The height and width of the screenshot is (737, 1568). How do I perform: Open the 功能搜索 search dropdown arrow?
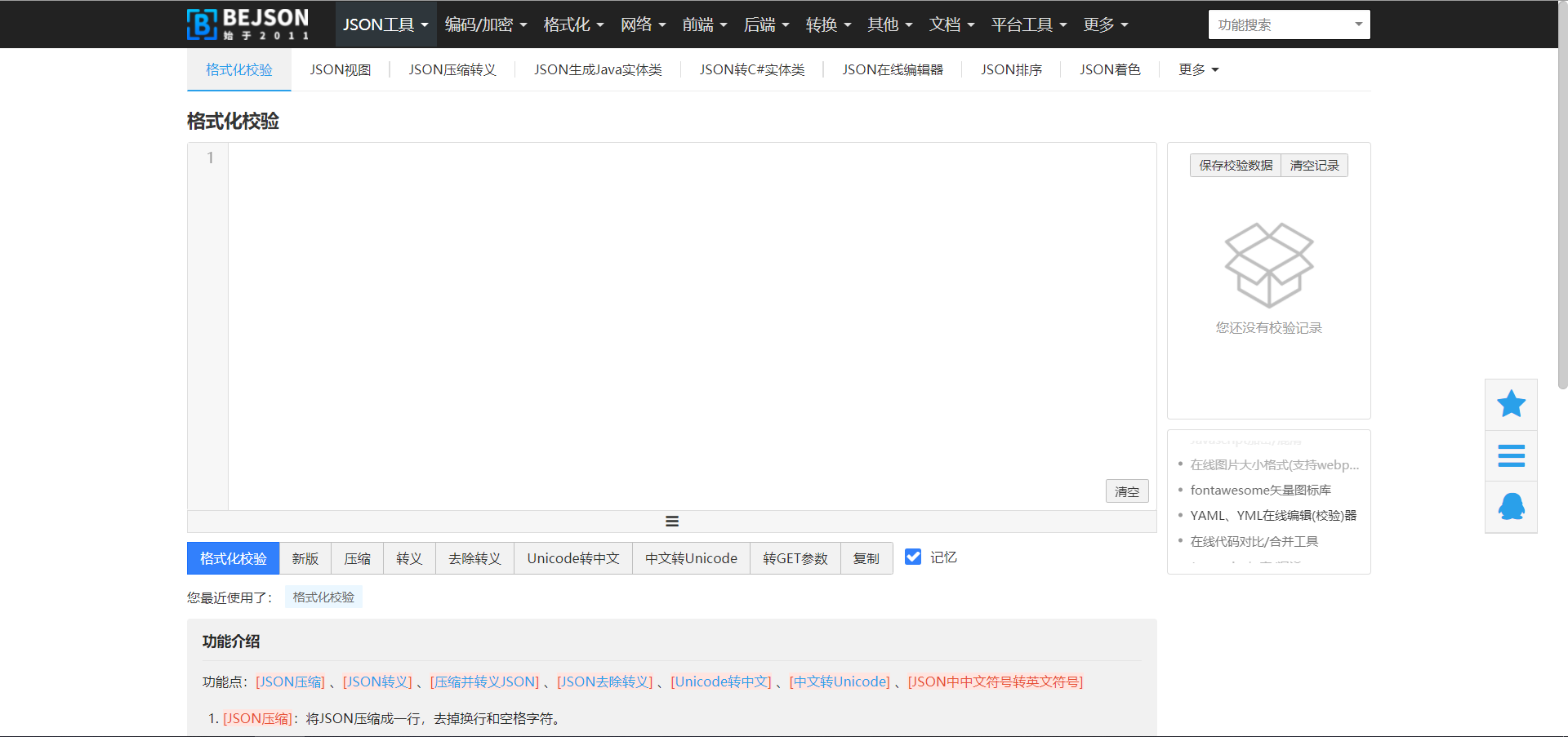coord(1357,24)
